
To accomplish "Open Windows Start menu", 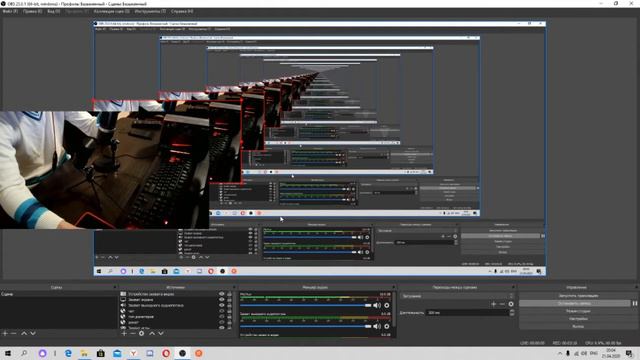I will pyautogui.click(x=8, y=353).
